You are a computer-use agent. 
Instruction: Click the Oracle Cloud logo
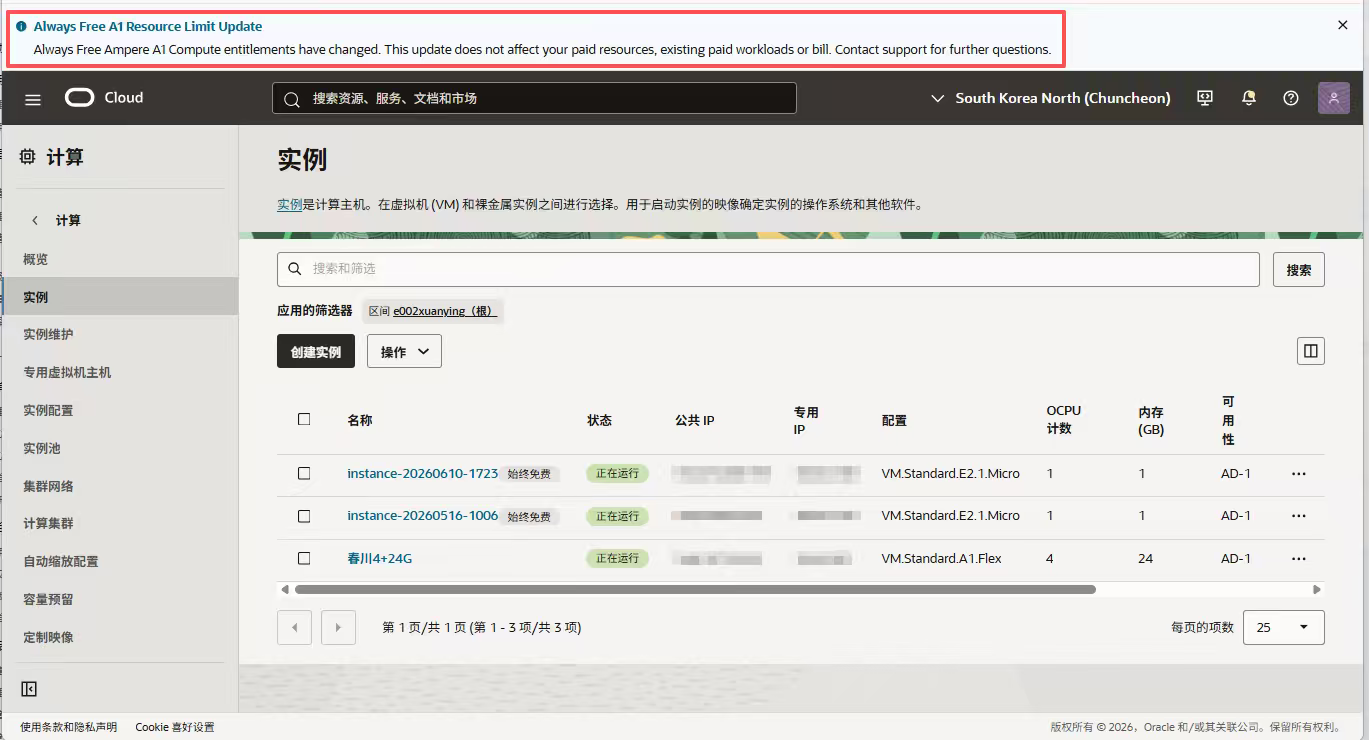(105, 98)
